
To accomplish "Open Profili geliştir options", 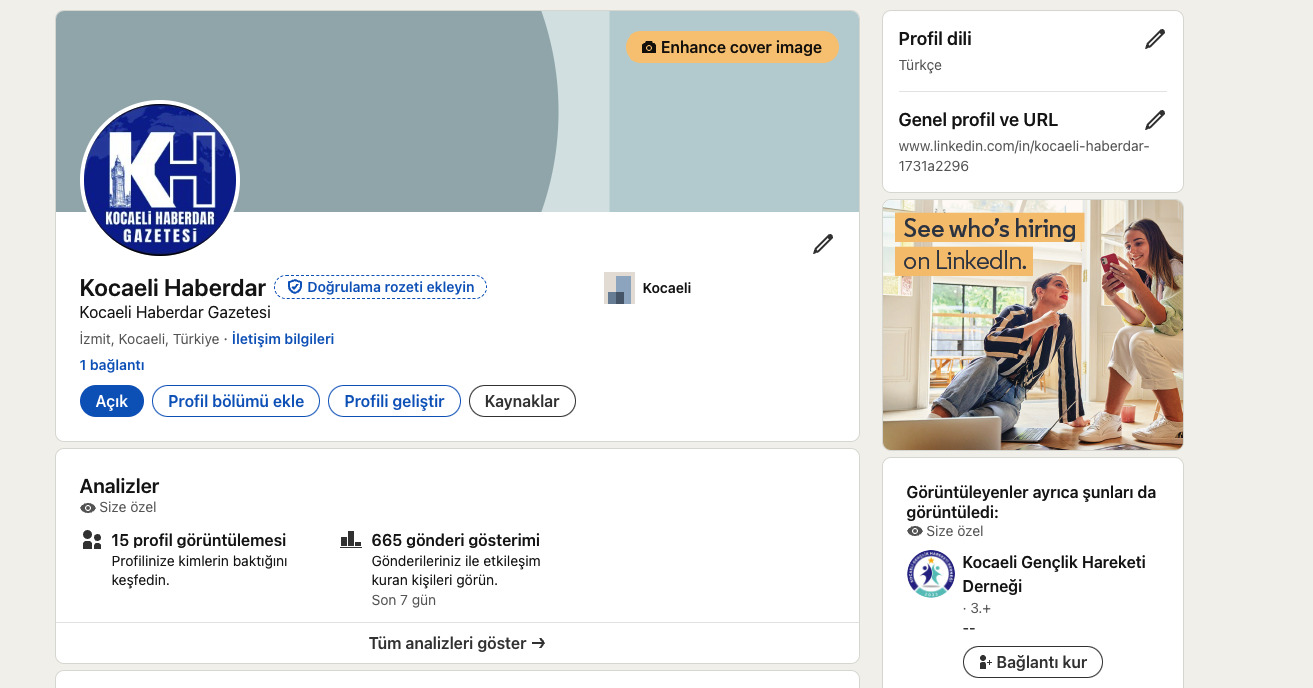I will pos(394,401).
